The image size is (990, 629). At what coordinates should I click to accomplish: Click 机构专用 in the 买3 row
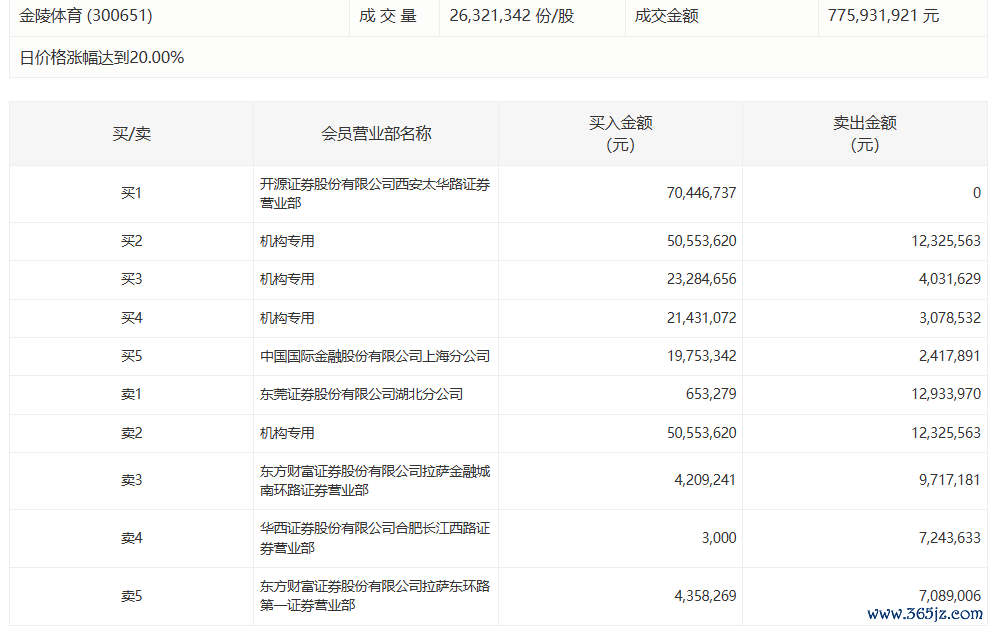coord(288,279)
